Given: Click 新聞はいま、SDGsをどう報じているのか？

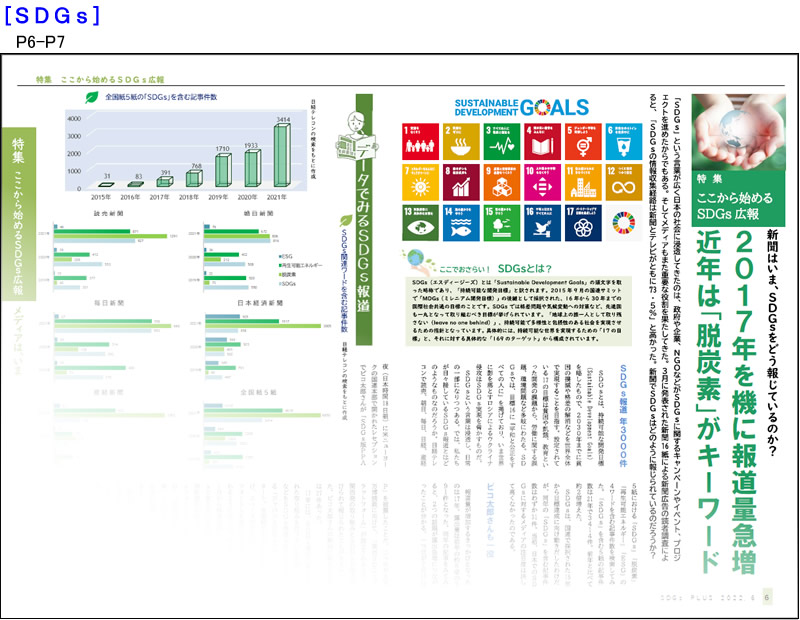Looking at the screenshot, I should [772, 342].
